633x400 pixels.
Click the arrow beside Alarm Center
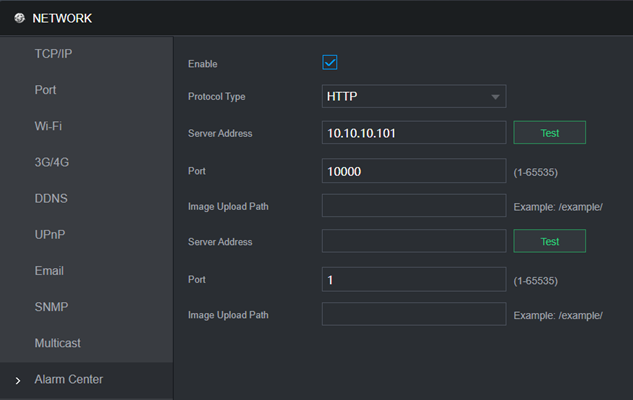18,380
